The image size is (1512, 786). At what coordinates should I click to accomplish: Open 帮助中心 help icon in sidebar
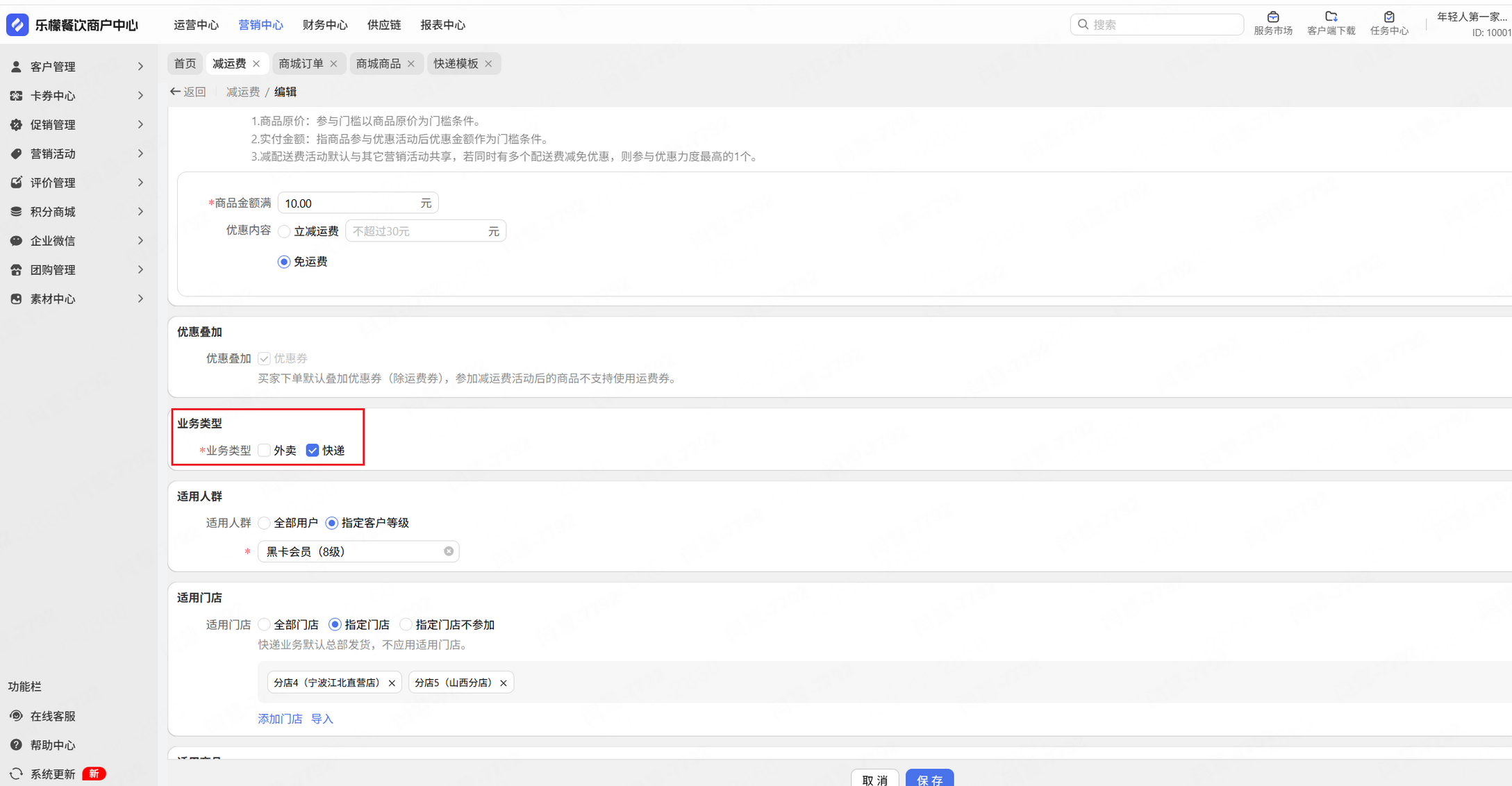click(x=17, y=745)
